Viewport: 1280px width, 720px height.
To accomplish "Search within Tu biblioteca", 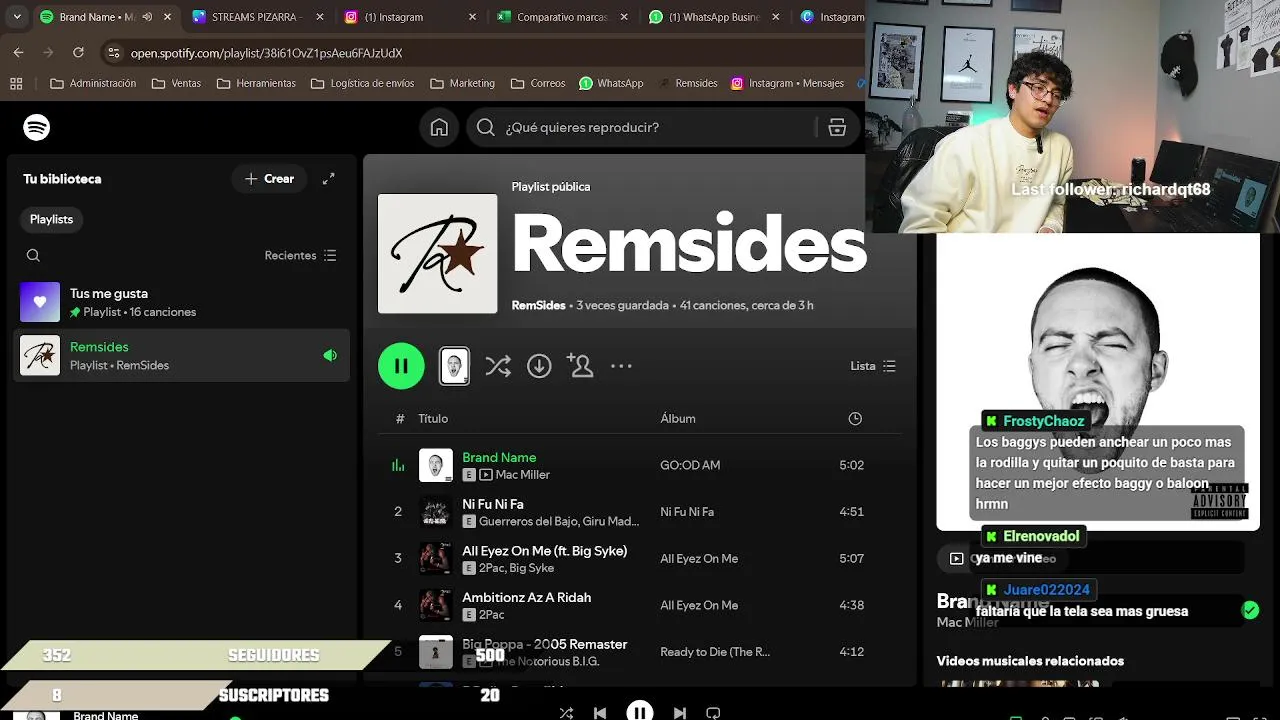I will [x=33, y=255].
